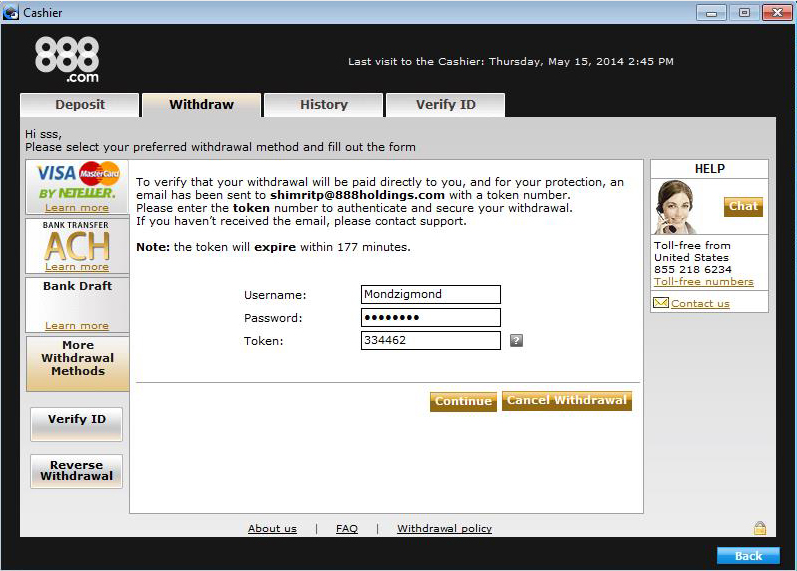Click the Cancel Withdrawal button
797x571 pixels.
(567, 401)
